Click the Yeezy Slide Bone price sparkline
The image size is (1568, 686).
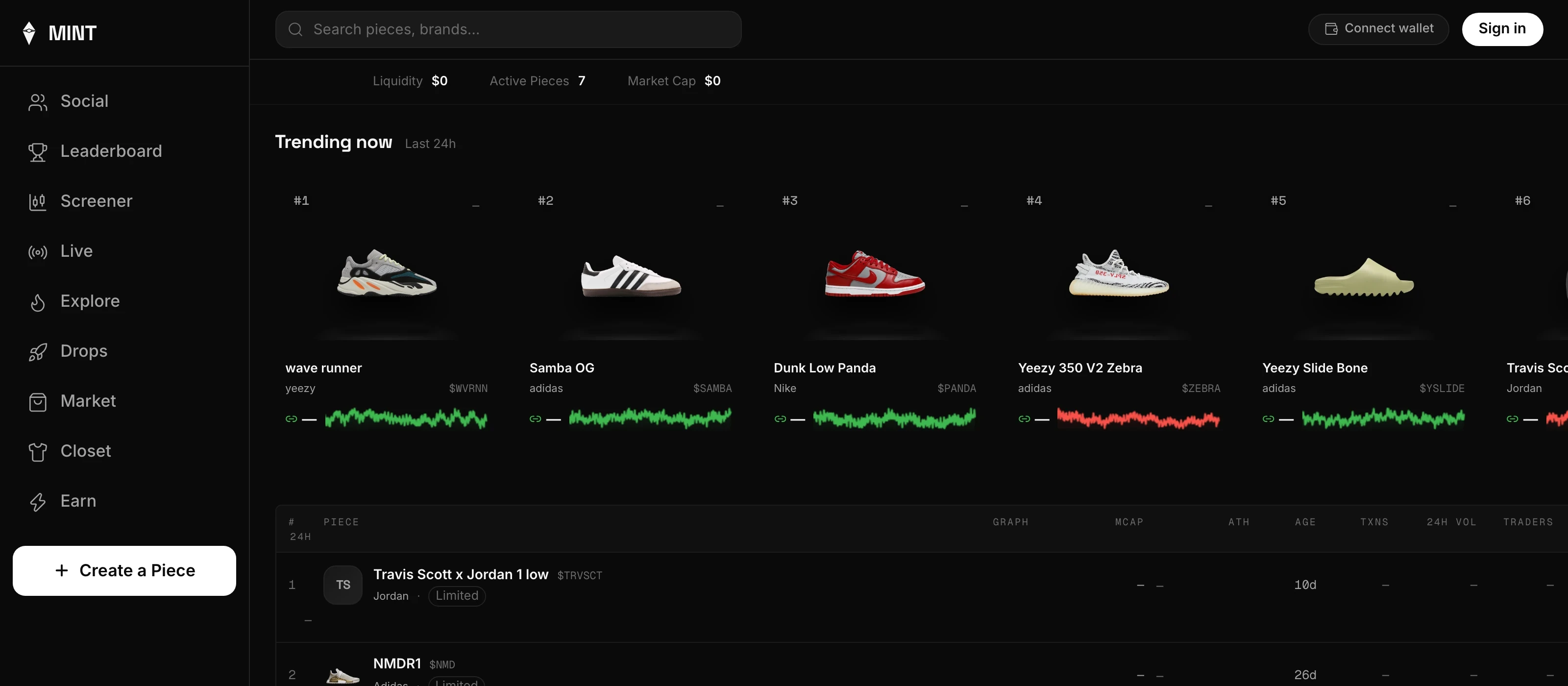tap(1384, 418)
